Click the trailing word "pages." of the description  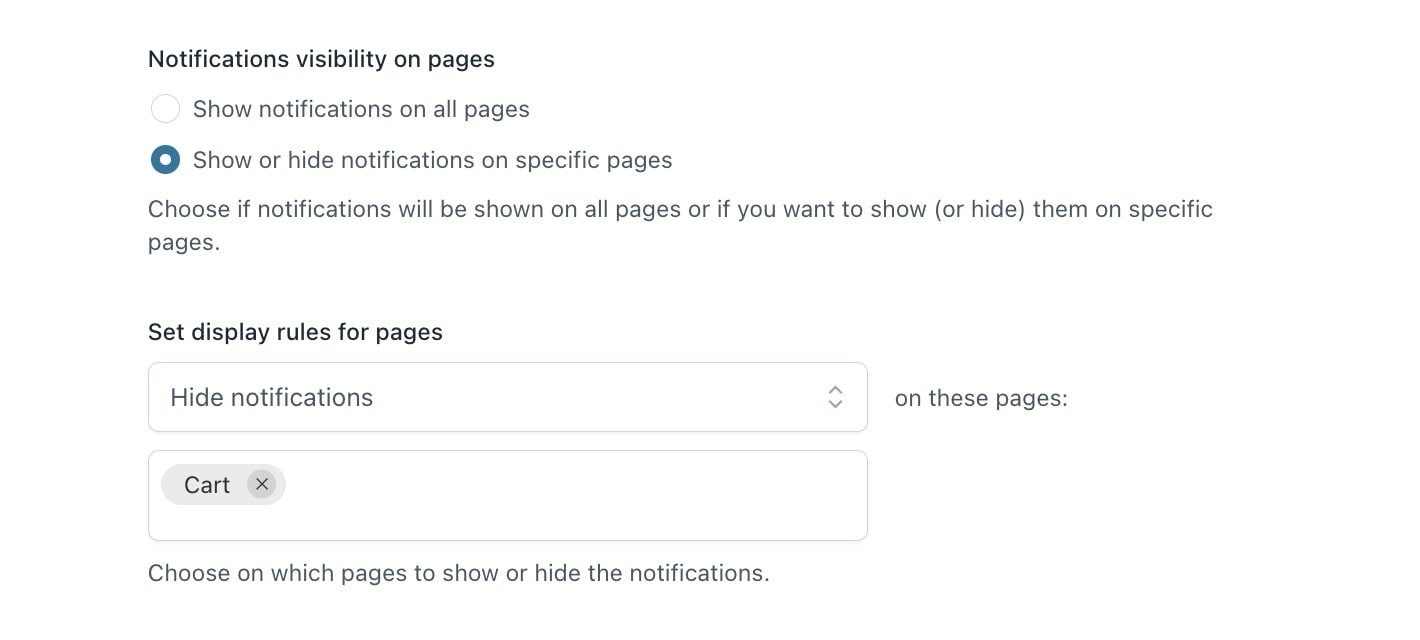pyautogui.click(x=184, y=243)
